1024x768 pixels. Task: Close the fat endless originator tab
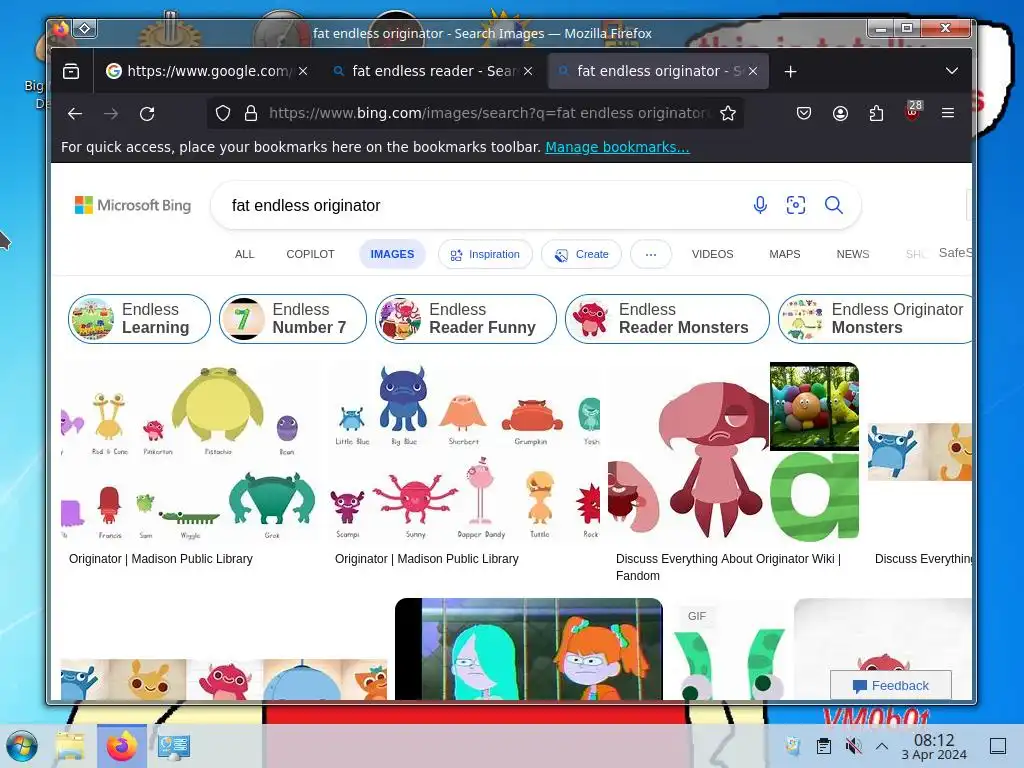tap(753, 71)
